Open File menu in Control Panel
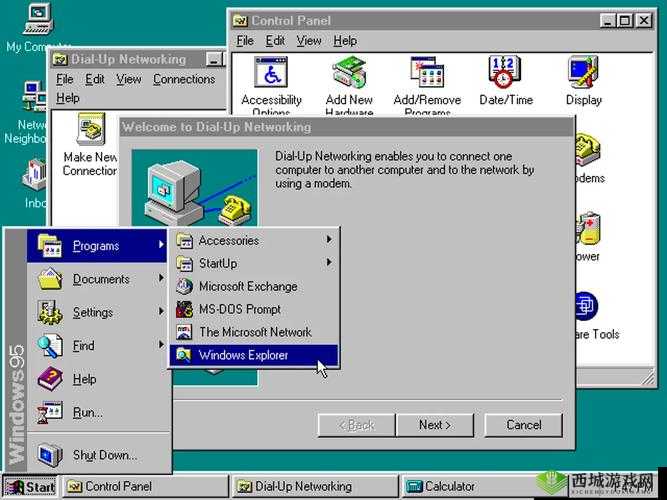Screen dimensions: 667x500 pyautogui.click(x=245, y=41)
